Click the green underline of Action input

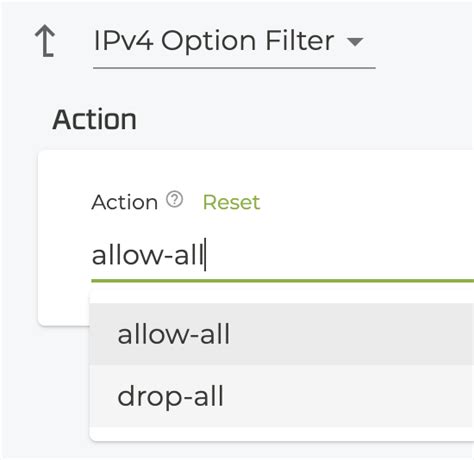283,281
